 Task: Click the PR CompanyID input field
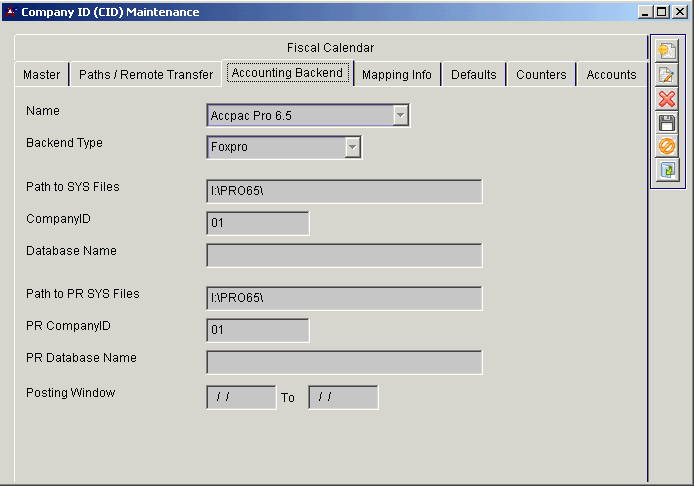(x=258, y=330)
